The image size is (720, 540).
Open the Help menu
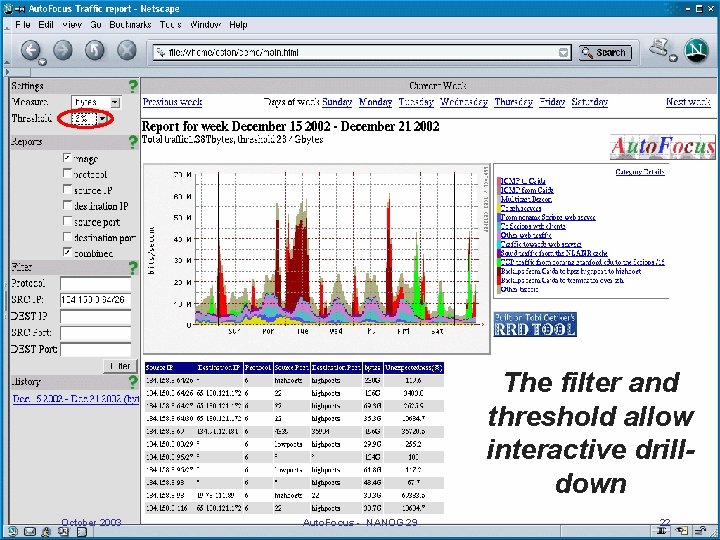pyautogui.click(x=238, y=25)
